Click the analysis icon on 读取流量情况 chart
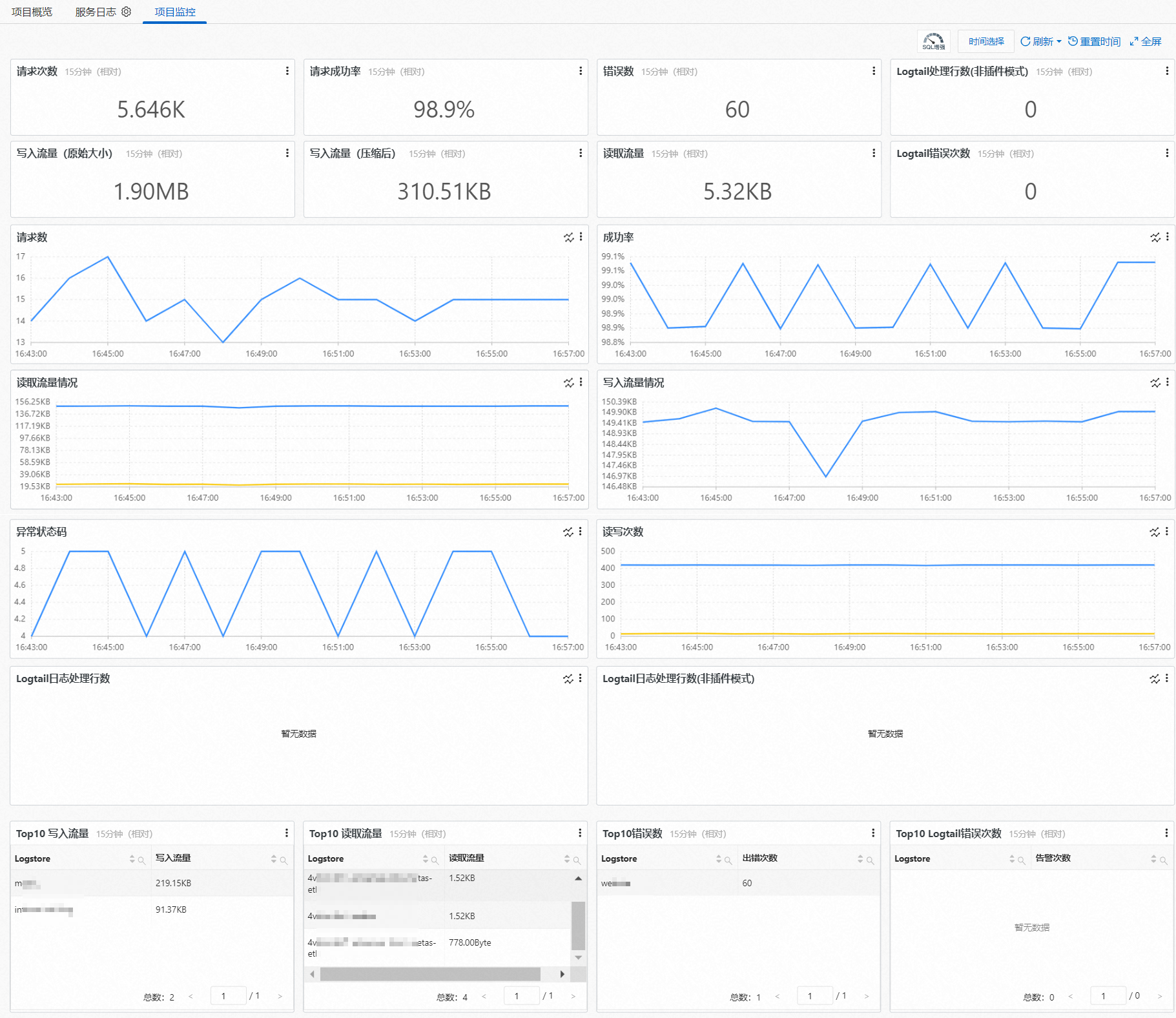The image size is (1176, 1018). tap(569, 383)
